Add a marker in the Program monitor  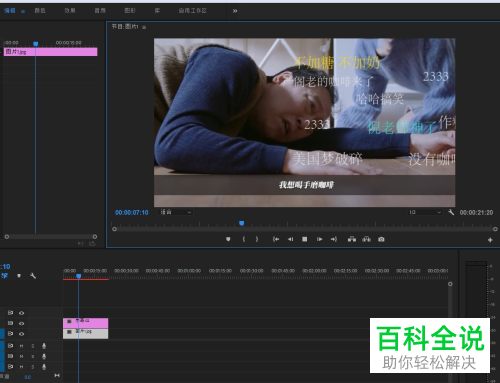228,239
